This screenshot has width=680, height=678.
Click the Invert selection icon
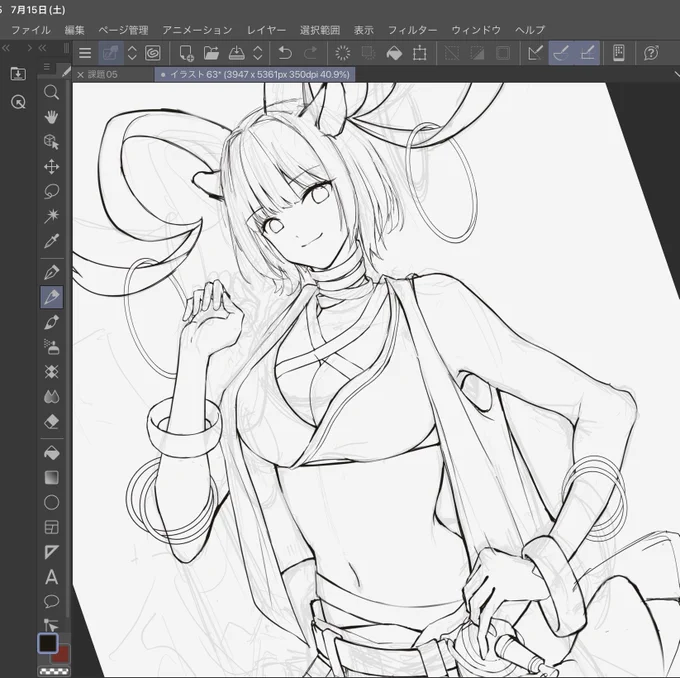click(477, 53)
